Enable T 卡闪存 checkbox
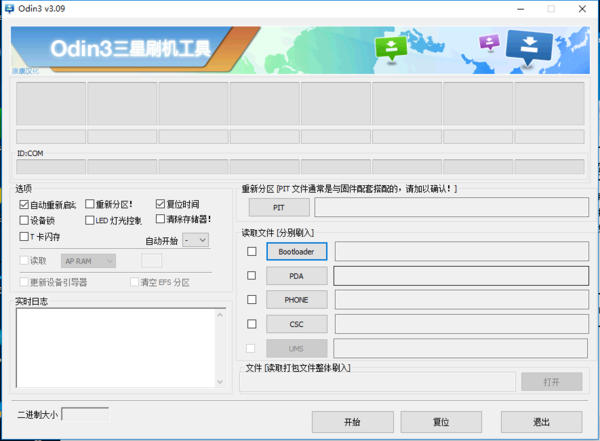Viewport: 600px width, 441px height. [x=24, y=236]
